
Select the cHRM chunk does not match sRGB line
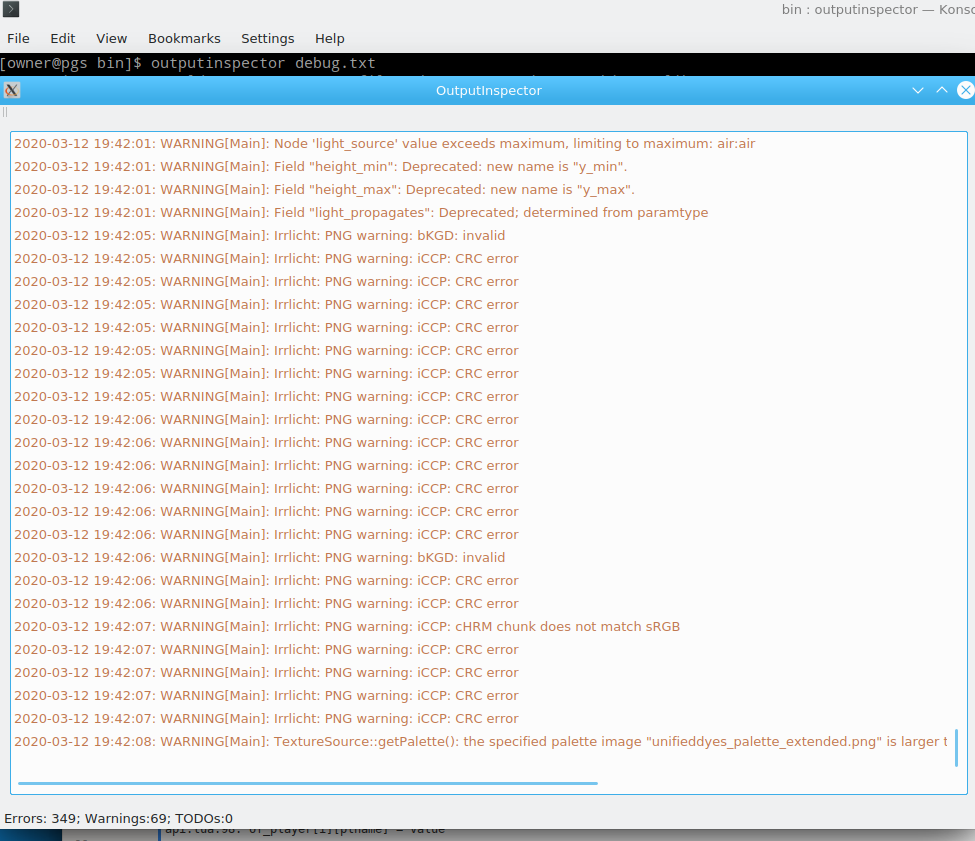point(346,626)
